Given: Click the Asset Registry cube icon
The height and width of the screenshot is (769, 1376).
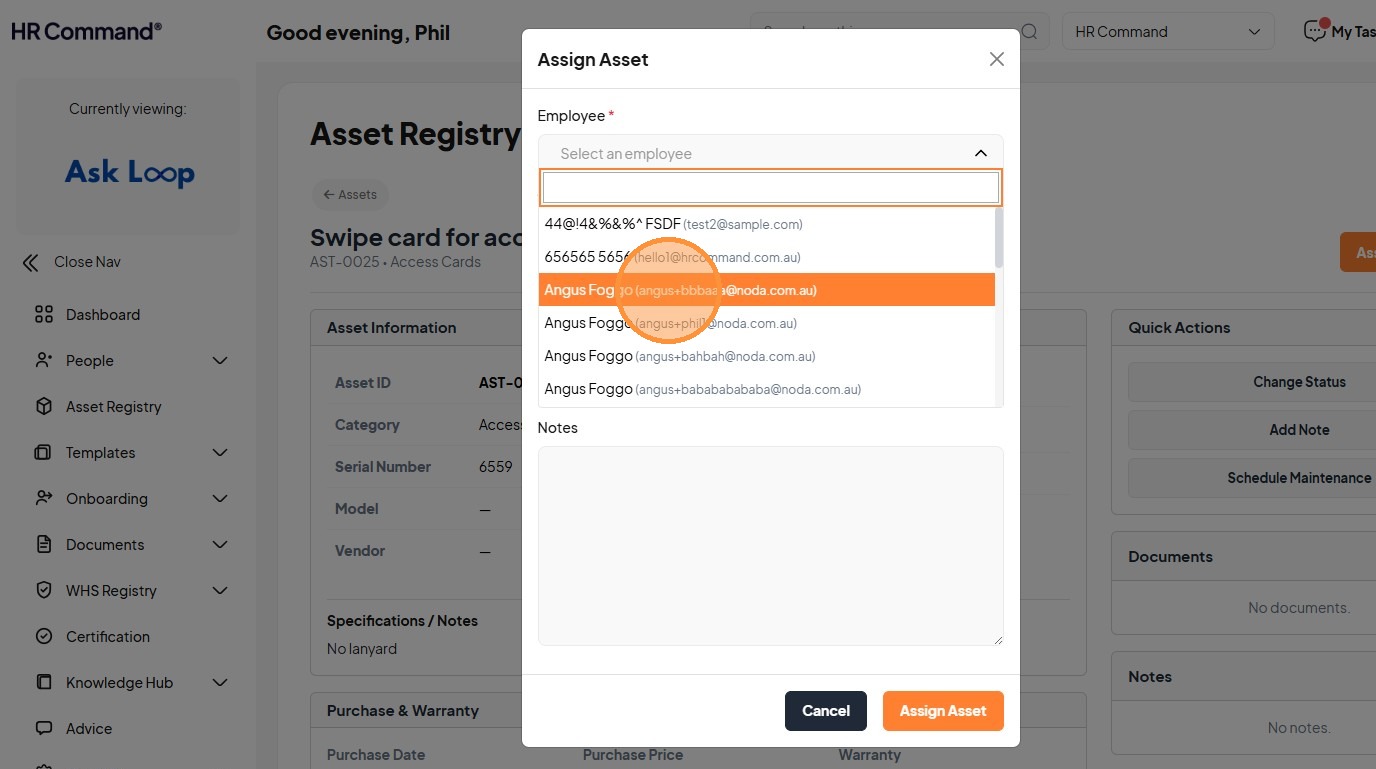Looking at the screenshot, I should 43,407.
